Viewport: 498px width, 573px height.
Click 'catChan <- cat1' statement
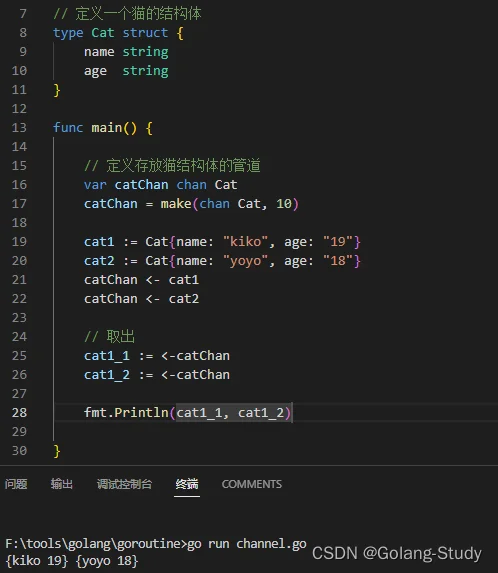[x=142, y=280]
